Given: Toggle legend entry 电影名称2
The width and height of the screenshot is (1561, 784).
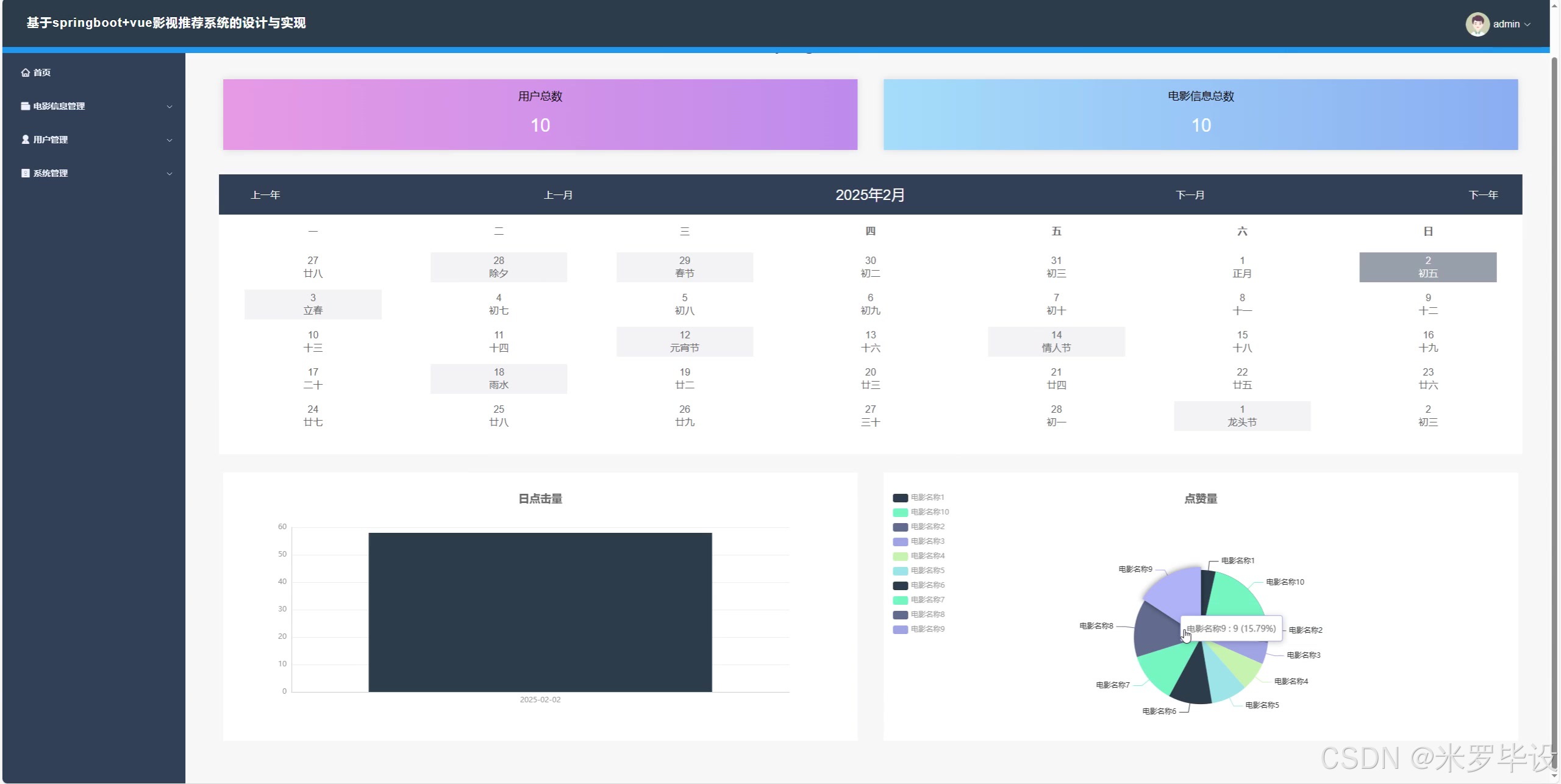Looking at the screenshot, I should pos(919,527).
